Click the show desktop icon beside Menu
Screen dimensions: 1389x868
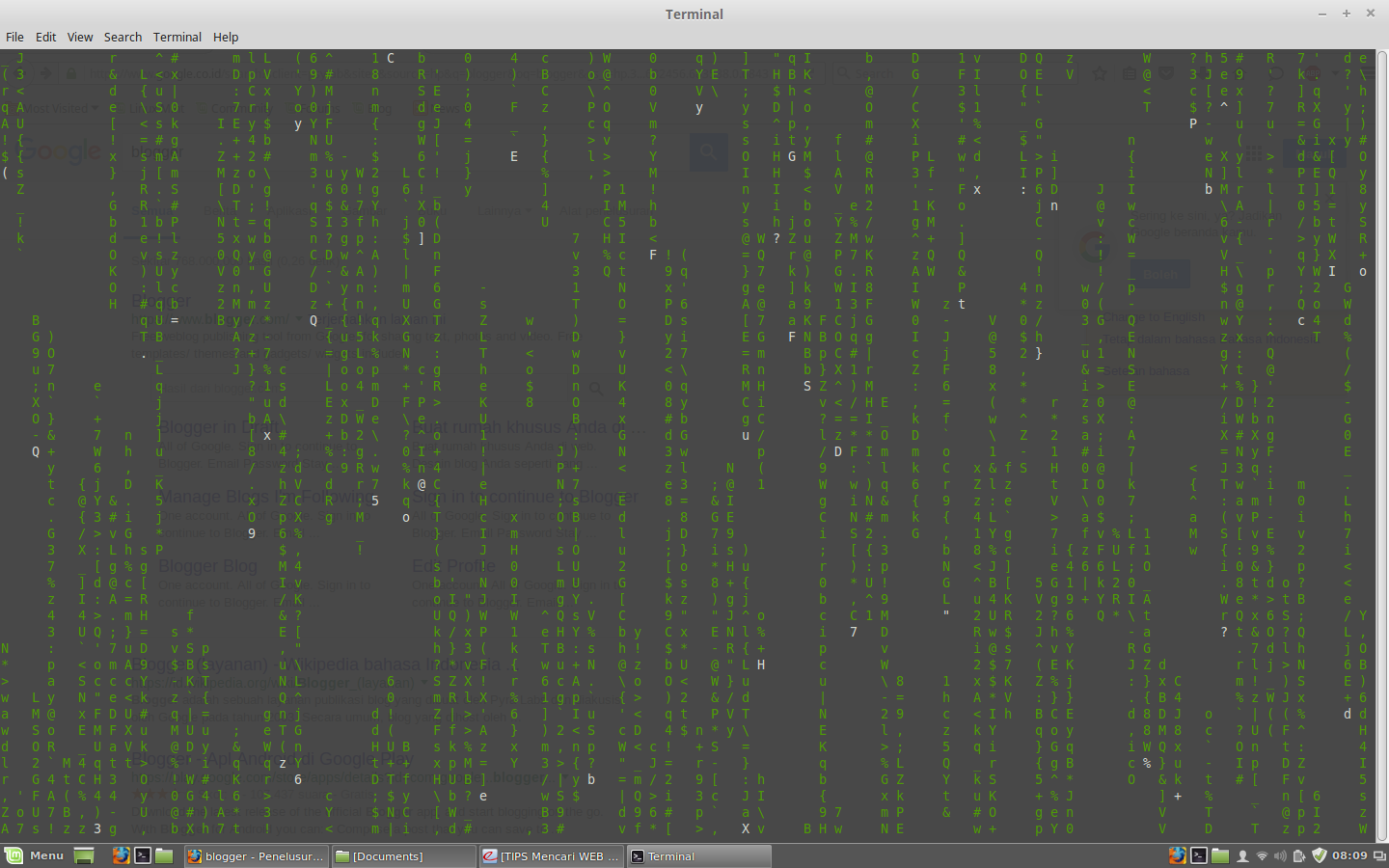(85, 855)
